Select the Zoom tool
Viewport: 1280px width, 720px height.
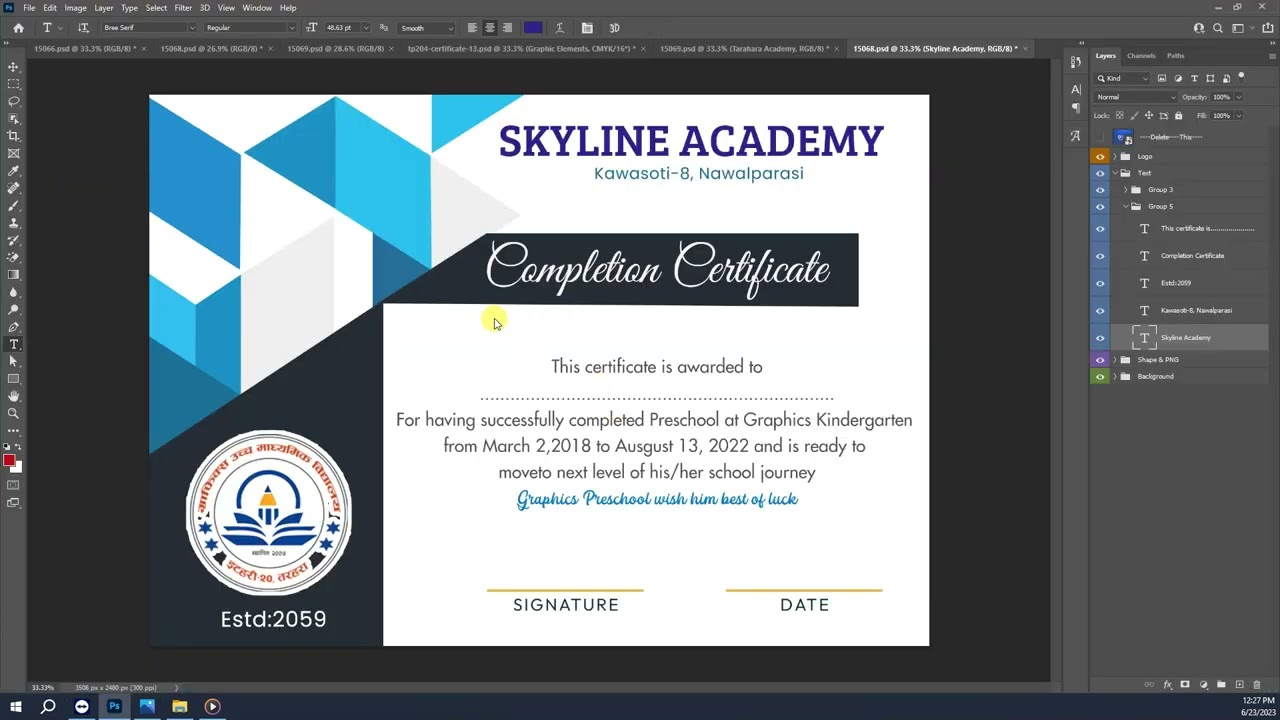13,413
